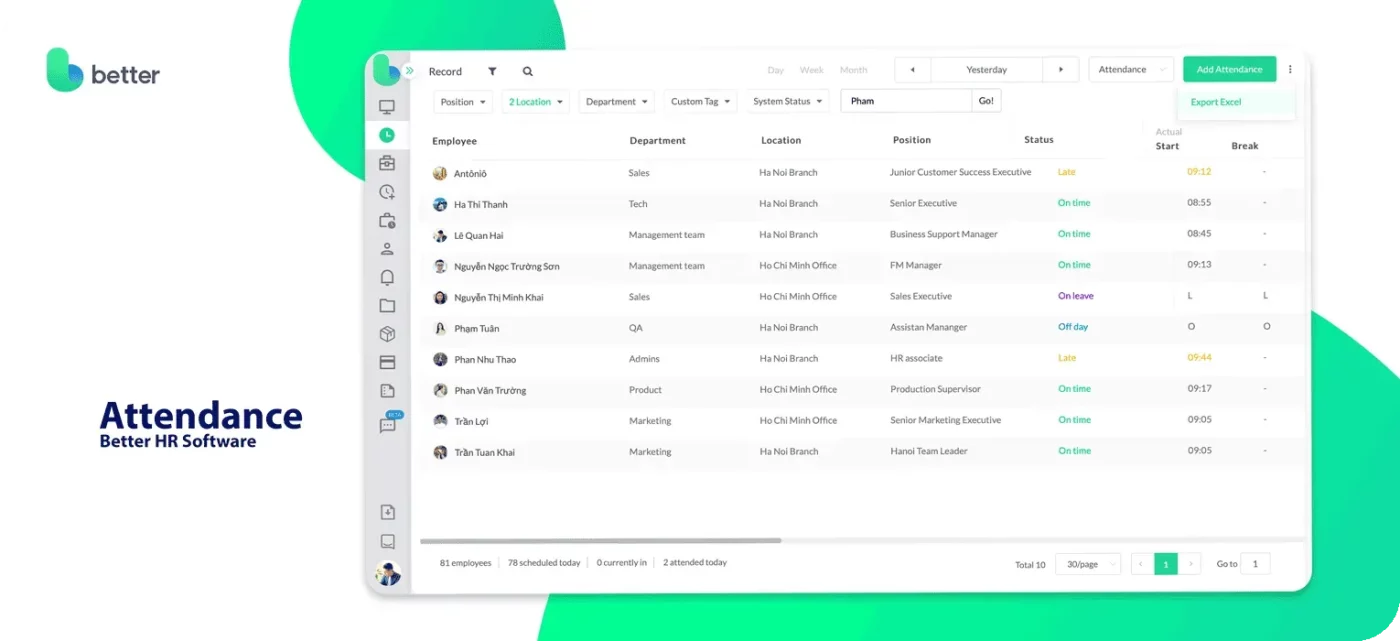Open the Attendance view type dropdown
Viewport: 1400px width, 641px height.
click(1130, 70)
